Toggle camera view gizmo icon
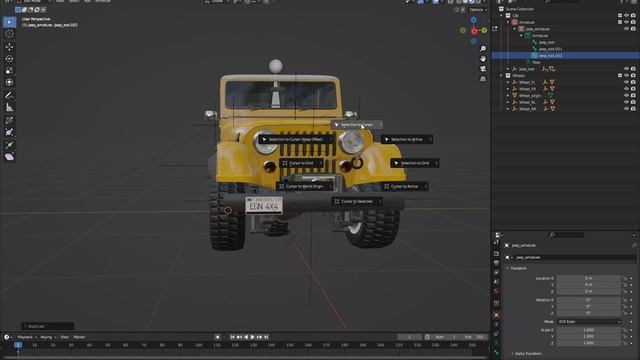This screenshot has width=640, height=360. [483, 69]
